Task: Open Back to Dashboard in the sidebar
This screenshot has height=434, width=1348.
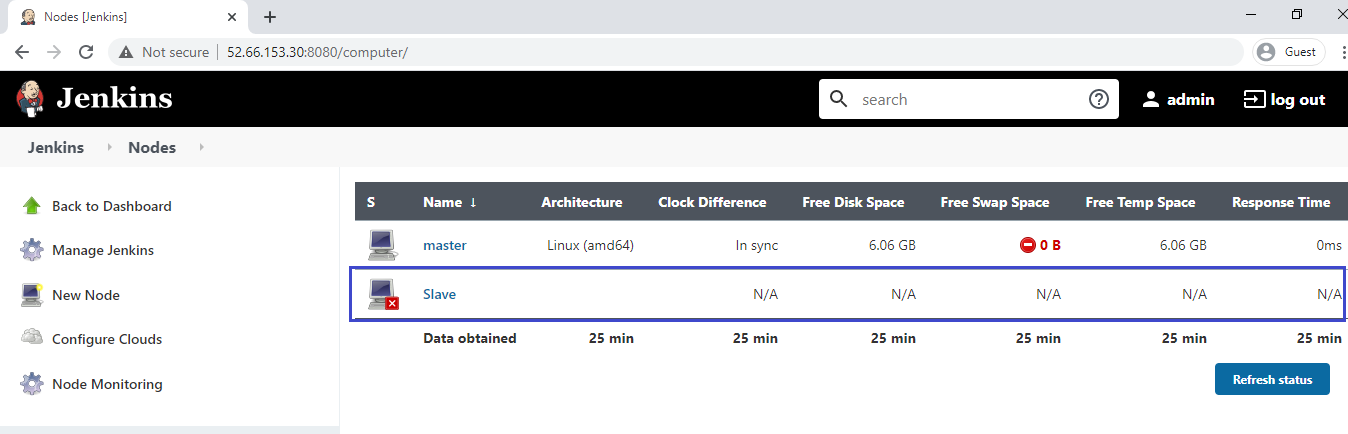Action: coord(112,206)
